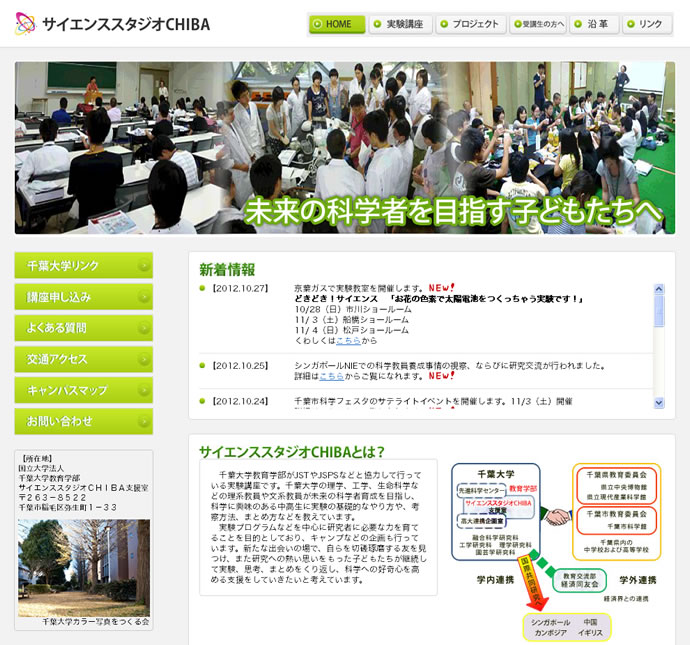Click arrow icon on お問い合わせ button
Image resolution: width=690 pixels, height=645 pixels.
pyautogui.click(x=144, y=421)
